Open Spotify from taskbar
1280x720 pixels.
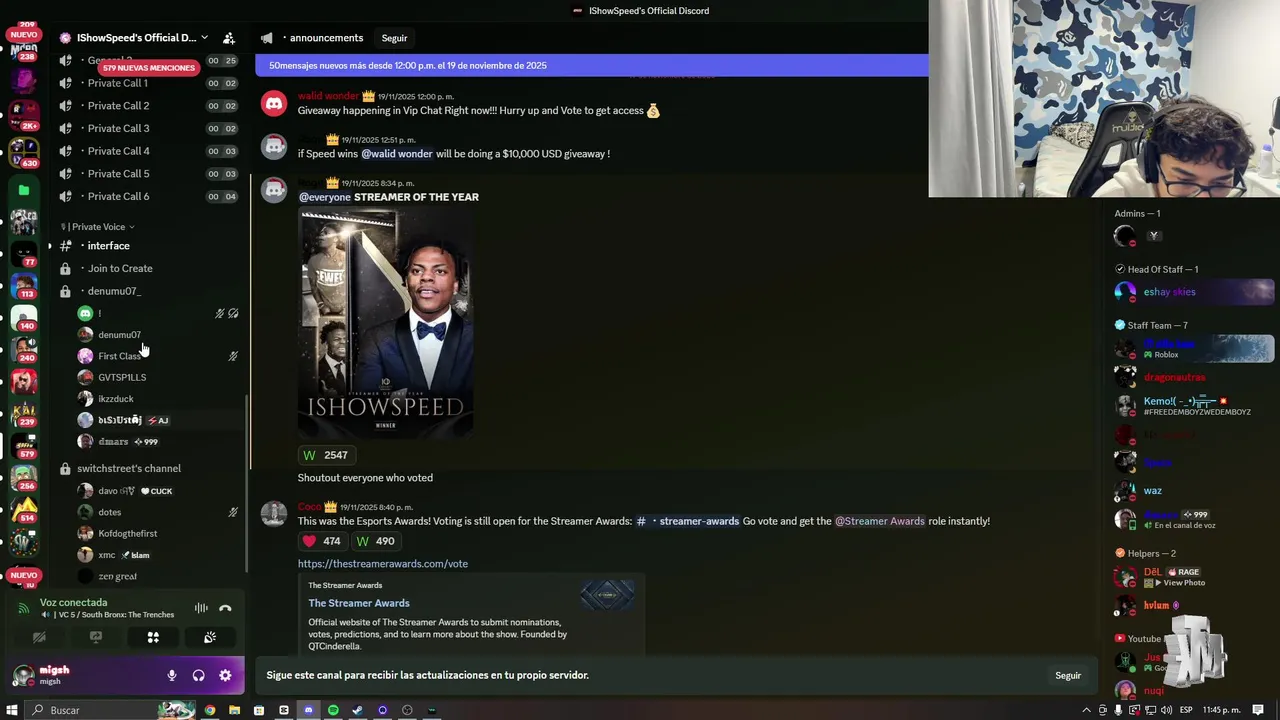tap(333, 710)
